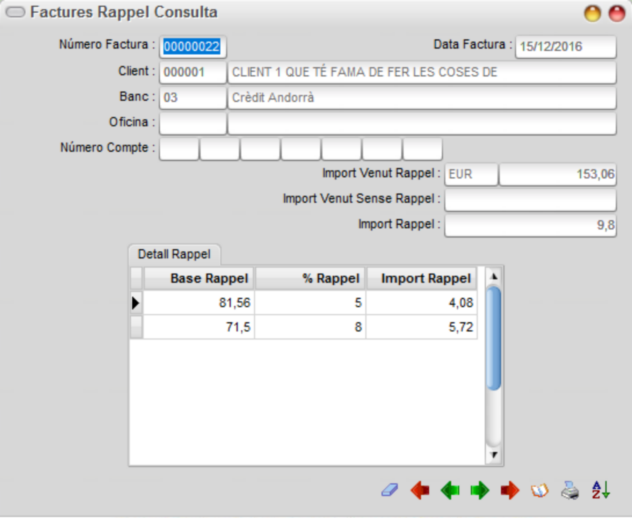Click the grid scrollbar down arrow
Viewport: 632px width, 518px height.
[494, 455]
